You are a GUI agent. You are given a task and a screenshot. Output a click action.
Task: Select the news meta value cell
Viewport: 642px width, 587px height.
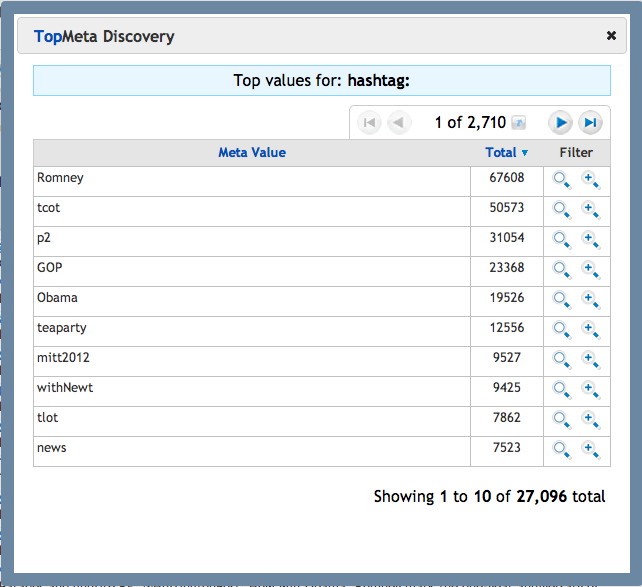(252, 451)
